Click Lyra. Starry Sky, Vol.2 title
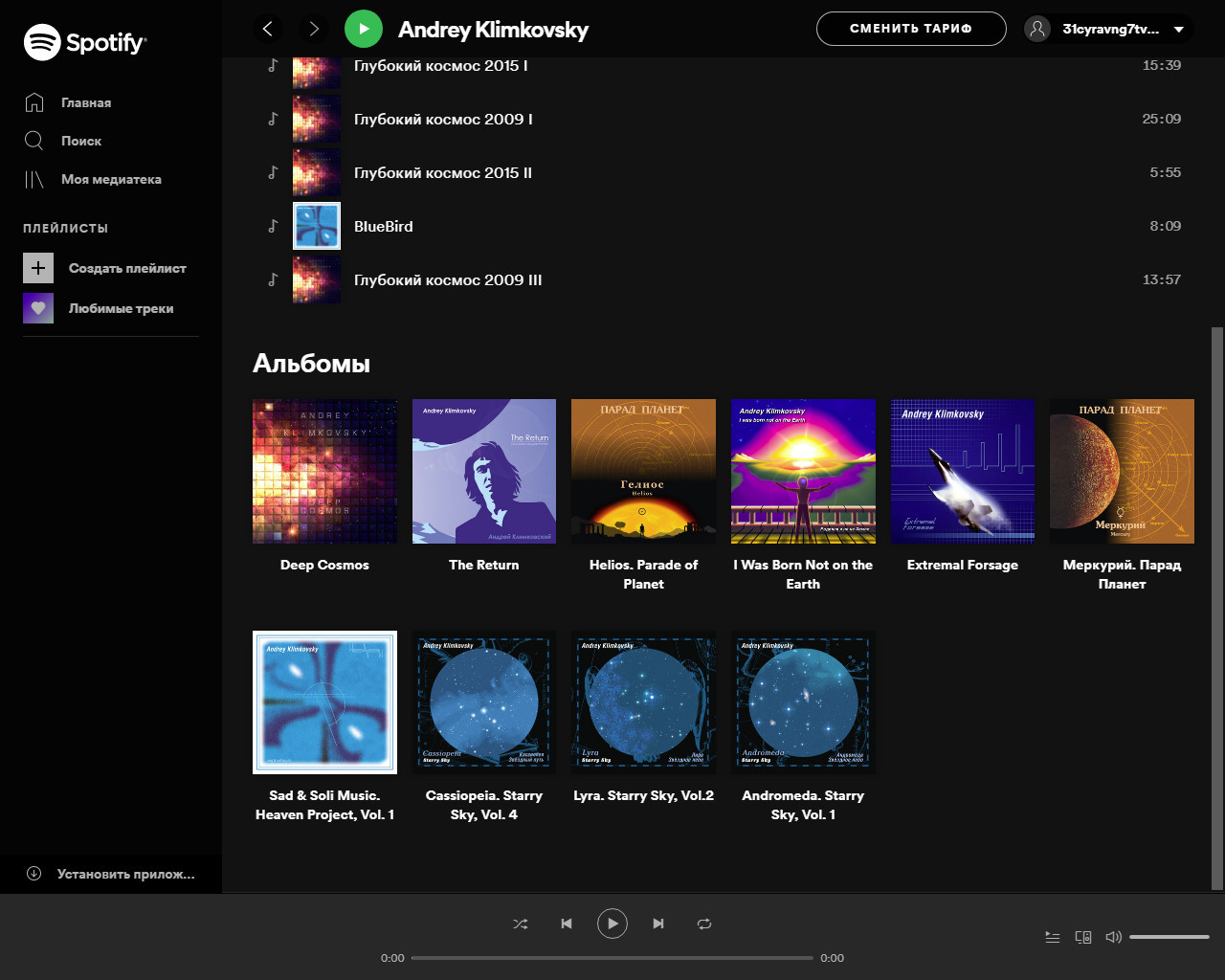Screen dimensions: 1225x980 (x=643, y=795)
